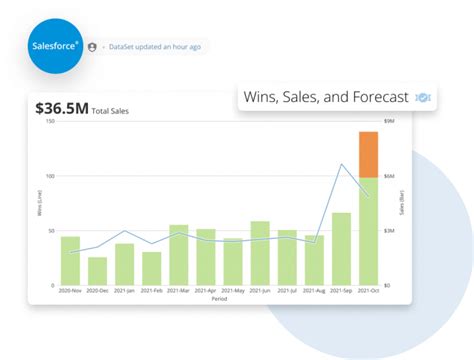Screen dimensions: 474x360
Task: Click the 2021-Jul bar
Action: pyautogui.click(x=287, y=258)
